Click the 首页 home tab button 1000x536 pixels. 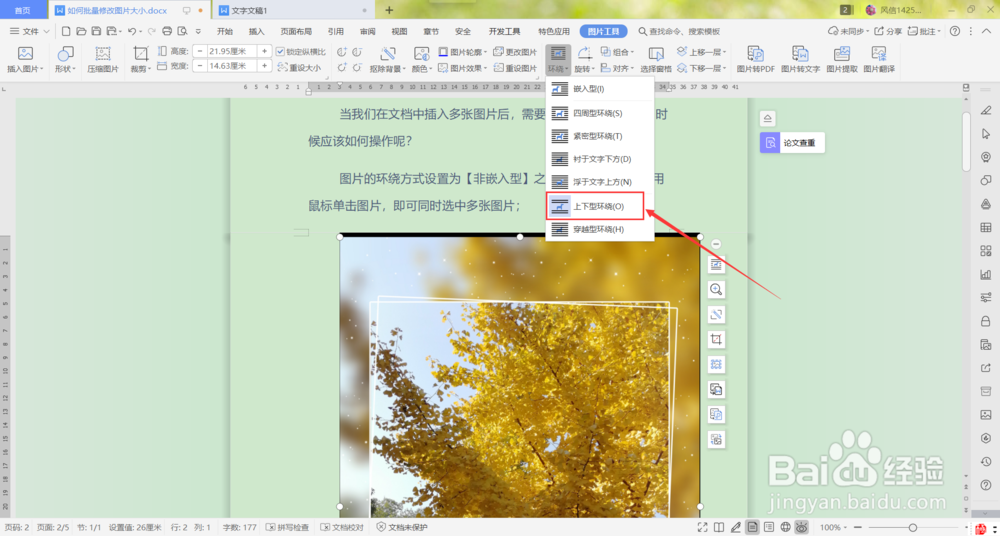click(23, 10)
